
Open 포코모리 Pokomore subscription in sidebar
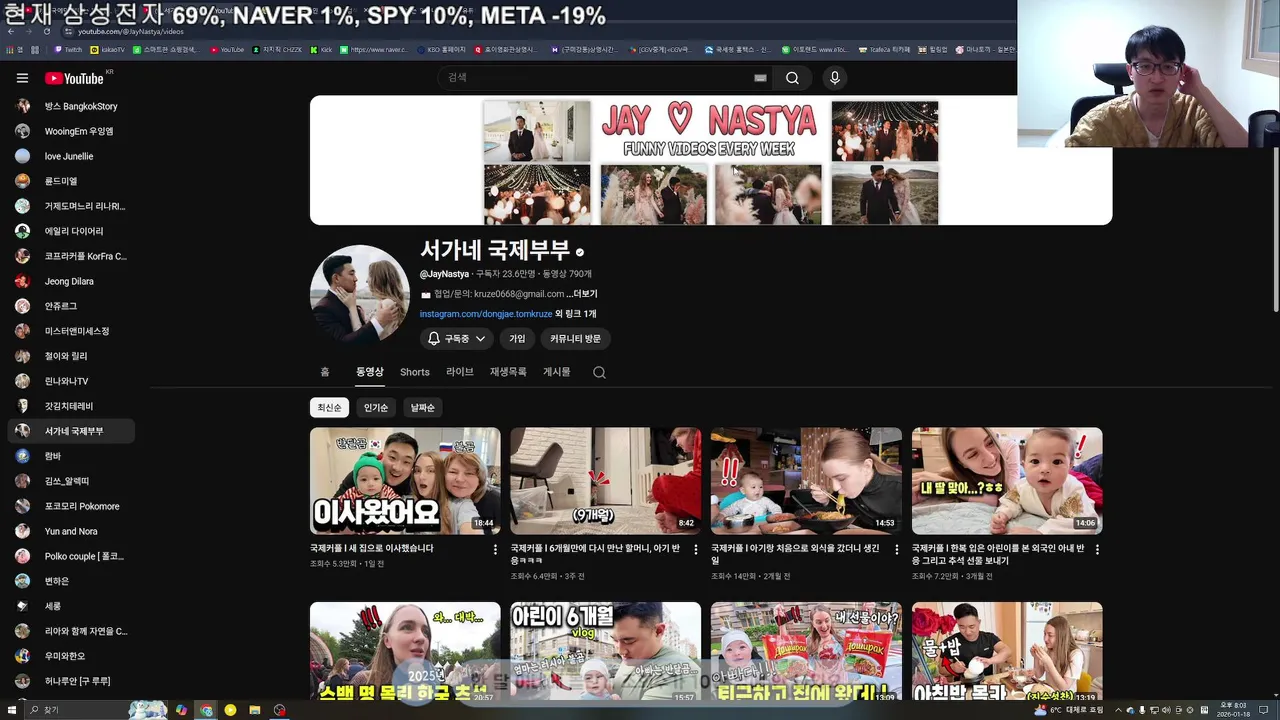(70, 506)
